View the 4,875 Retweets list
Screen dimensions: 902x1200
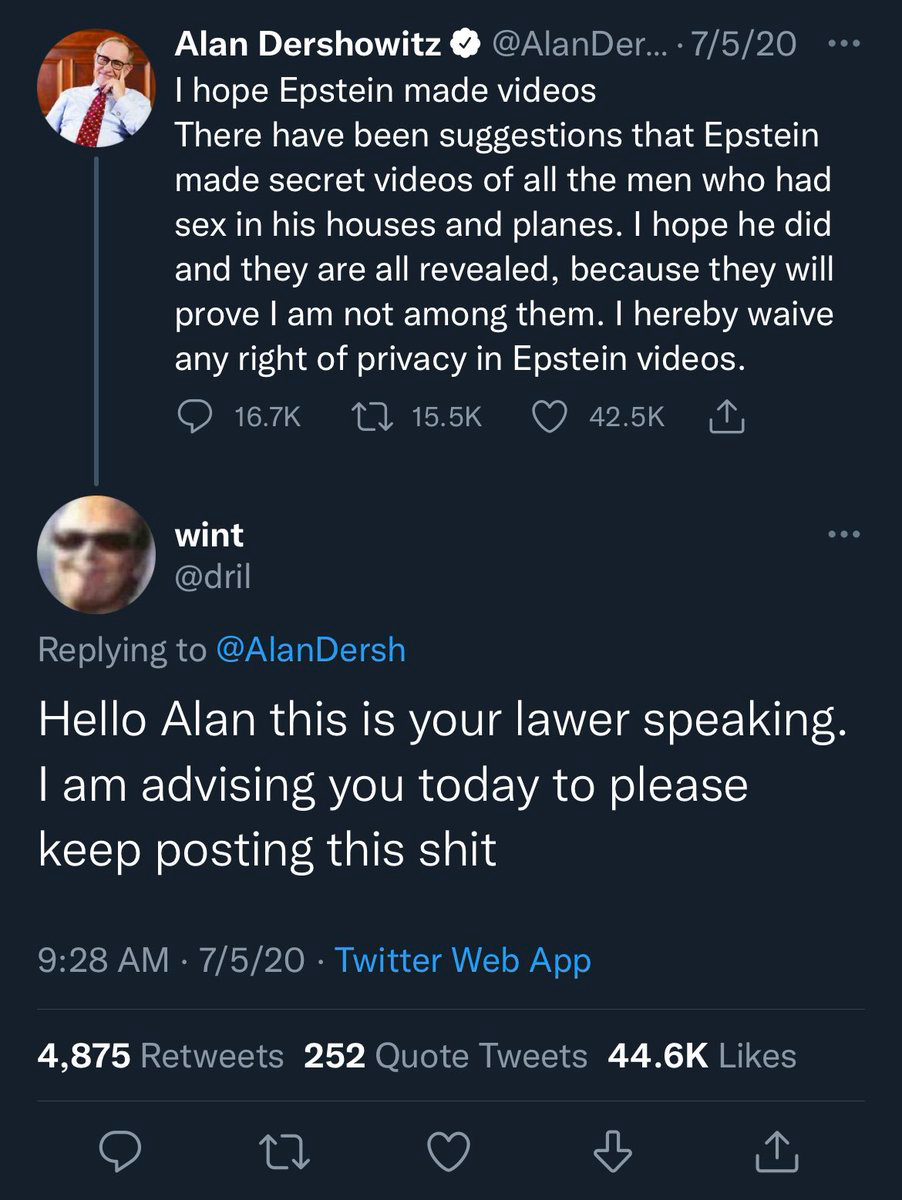tap(160, 1056)
